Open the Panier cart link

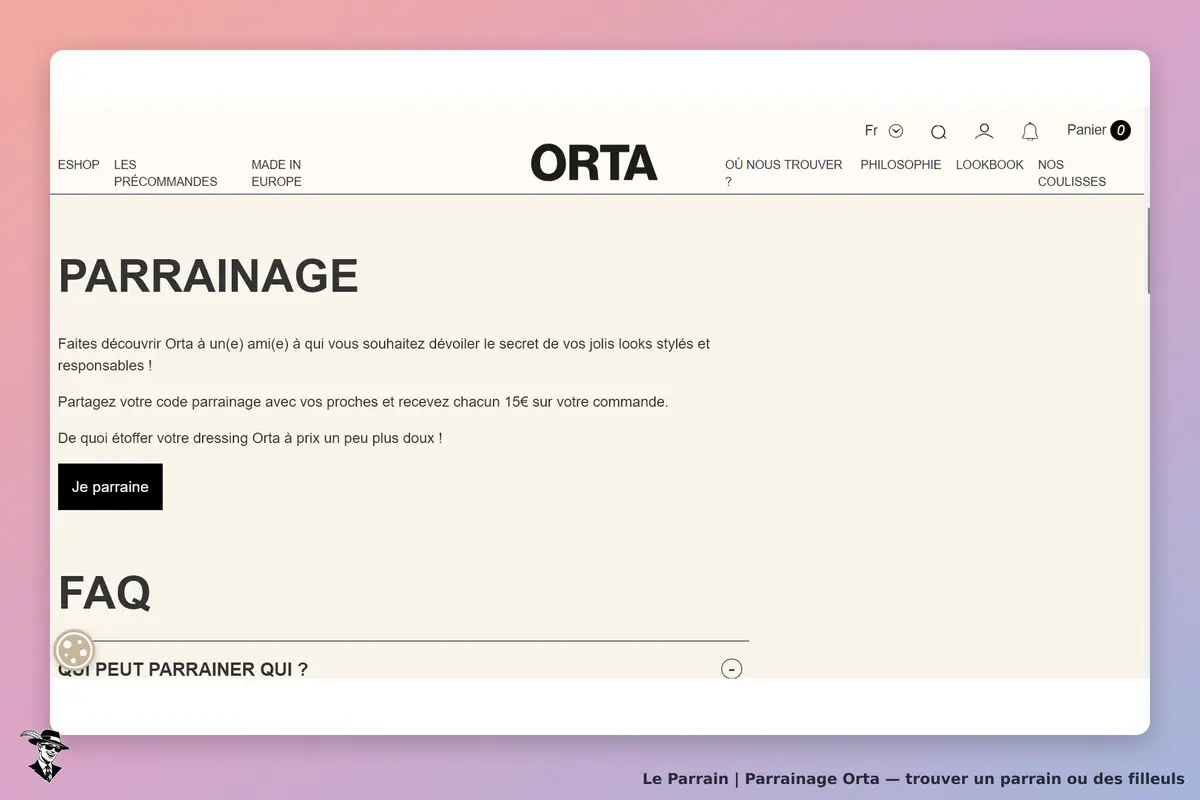pos(1098,130)
